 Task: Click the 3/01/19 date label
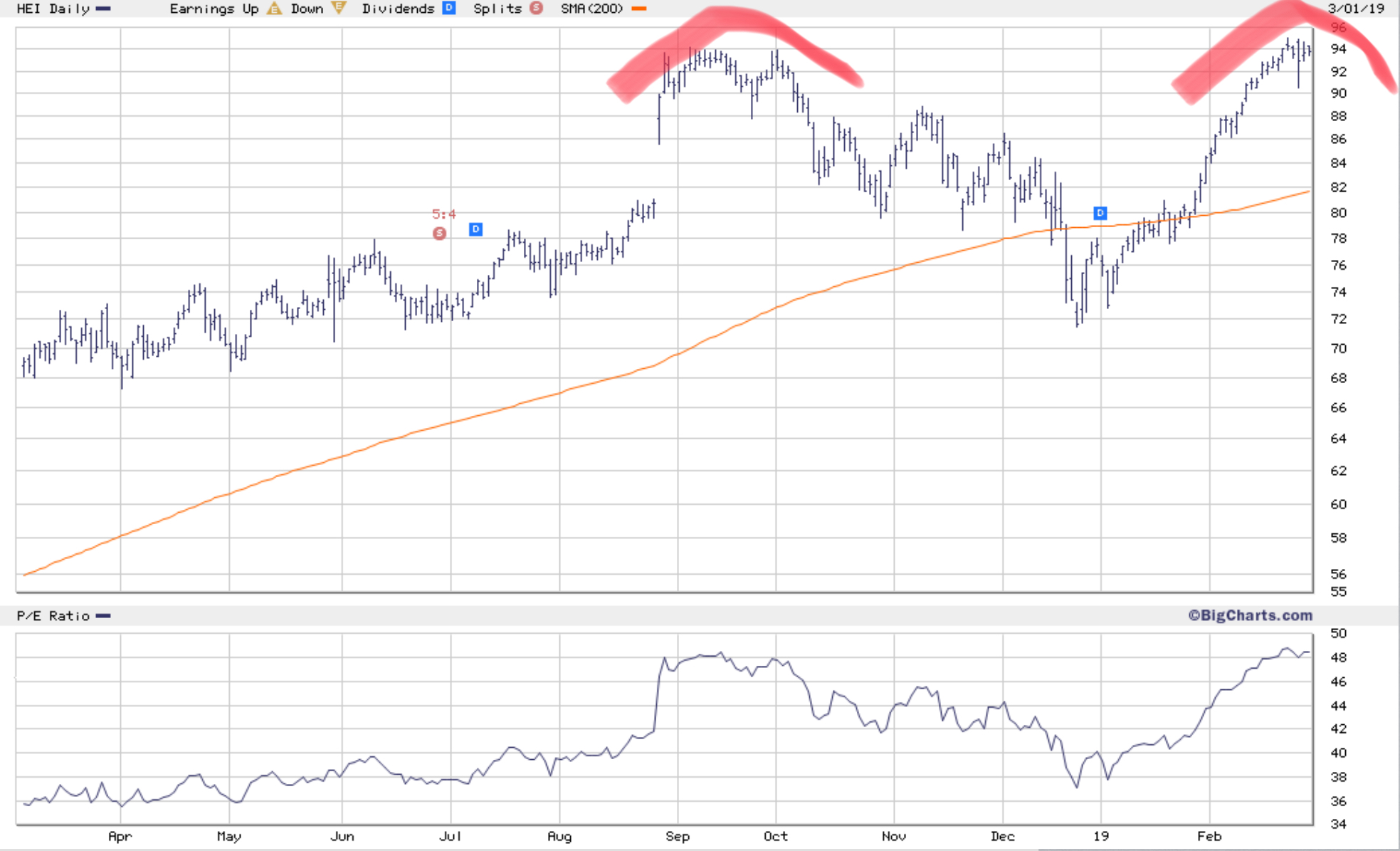click(1355, 9)
